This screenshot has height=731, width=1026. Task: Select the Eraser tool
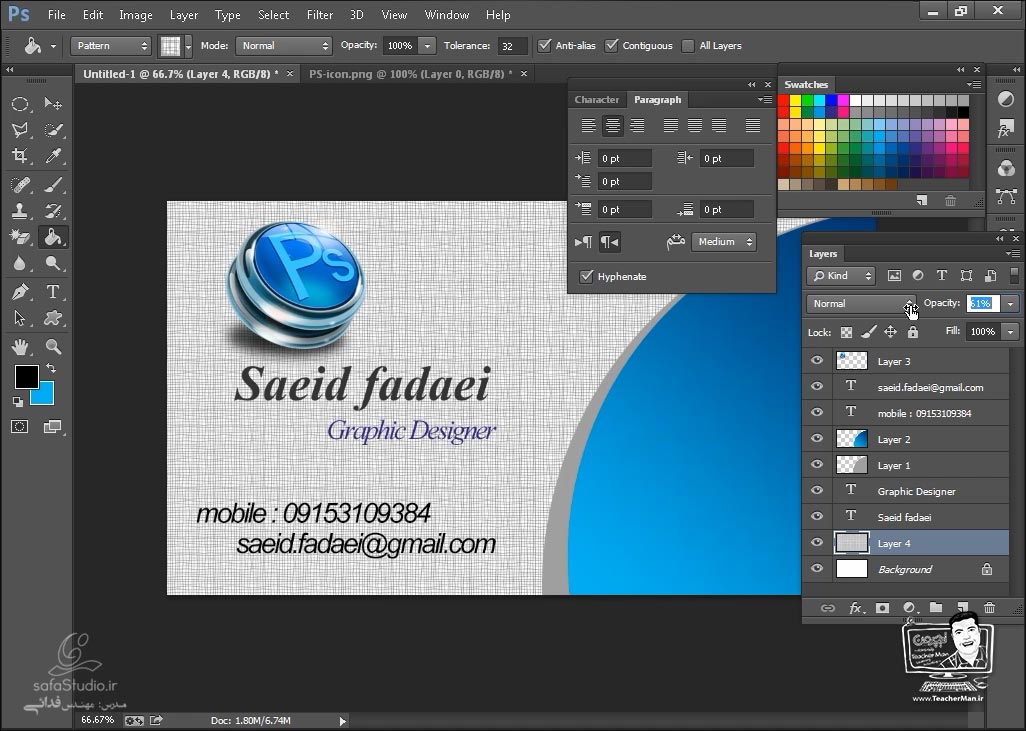click(20, 237)
